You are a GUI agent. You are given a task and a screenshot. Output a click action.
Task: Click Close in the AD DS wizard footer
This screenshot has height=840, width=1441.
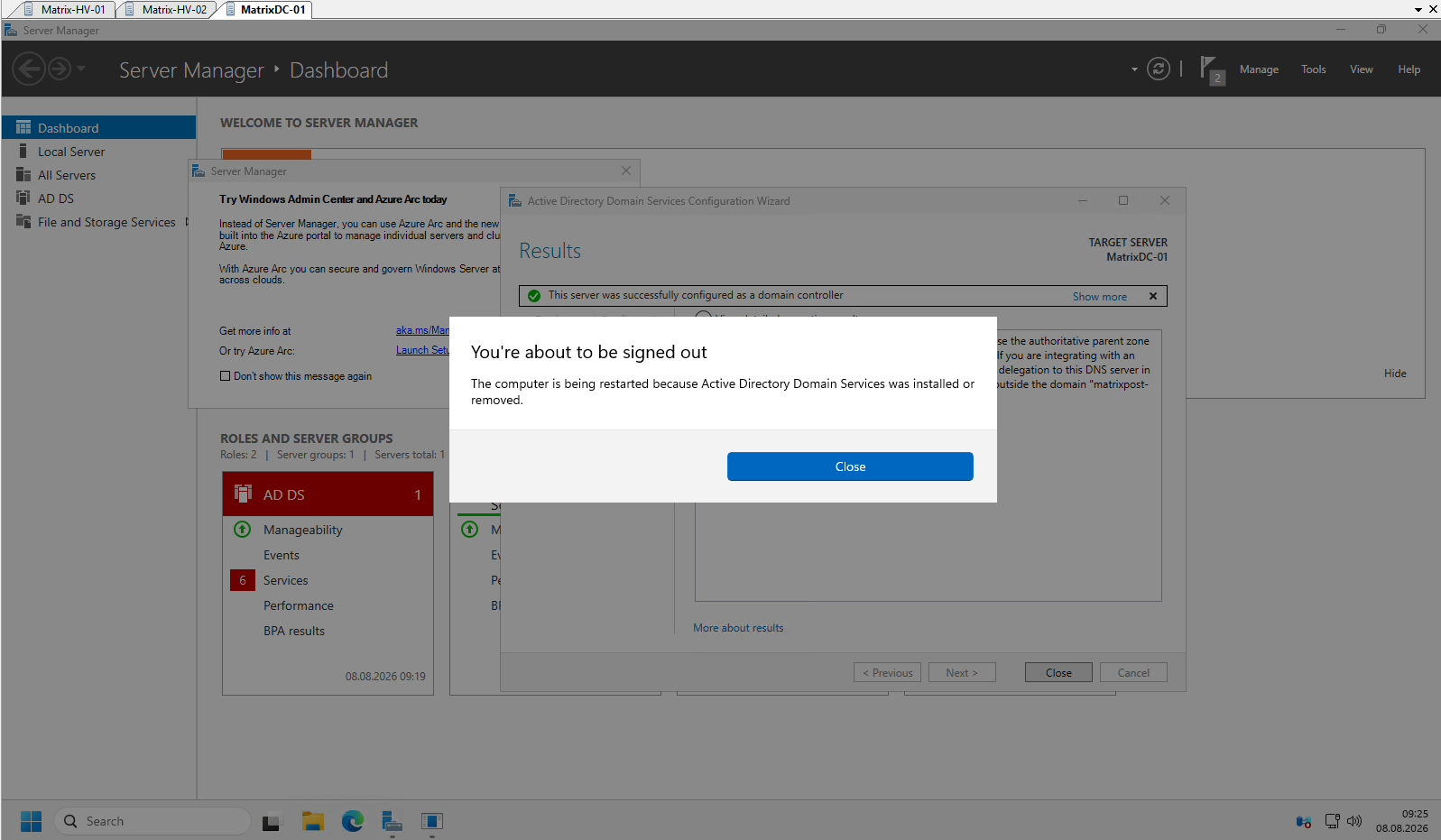click(x=1058, y=672)
